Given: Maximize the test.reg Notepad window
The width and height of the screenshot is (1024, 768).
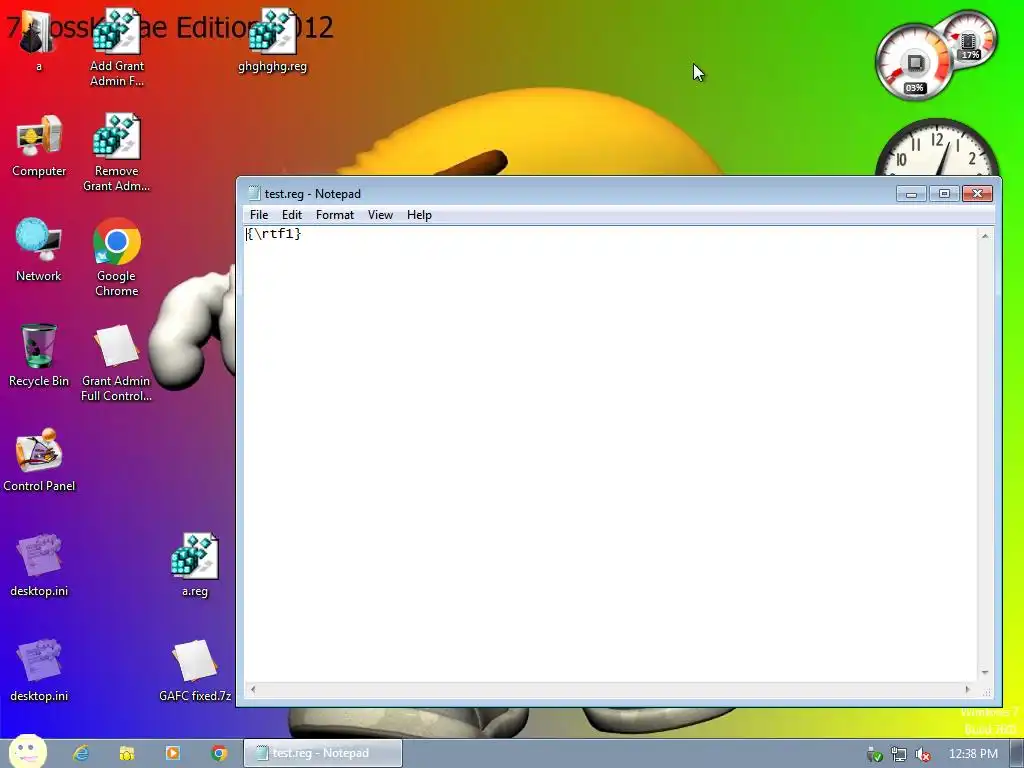Looking at the screenshot, I should (944, 193).
